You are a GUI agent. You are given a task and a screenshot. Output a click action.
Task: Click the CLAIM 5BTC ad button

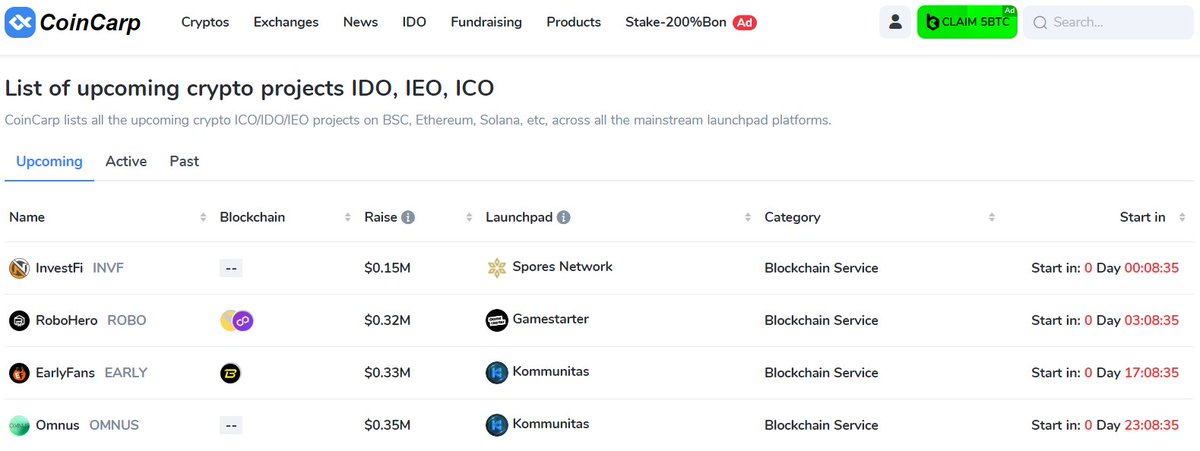tap(967, 22)
